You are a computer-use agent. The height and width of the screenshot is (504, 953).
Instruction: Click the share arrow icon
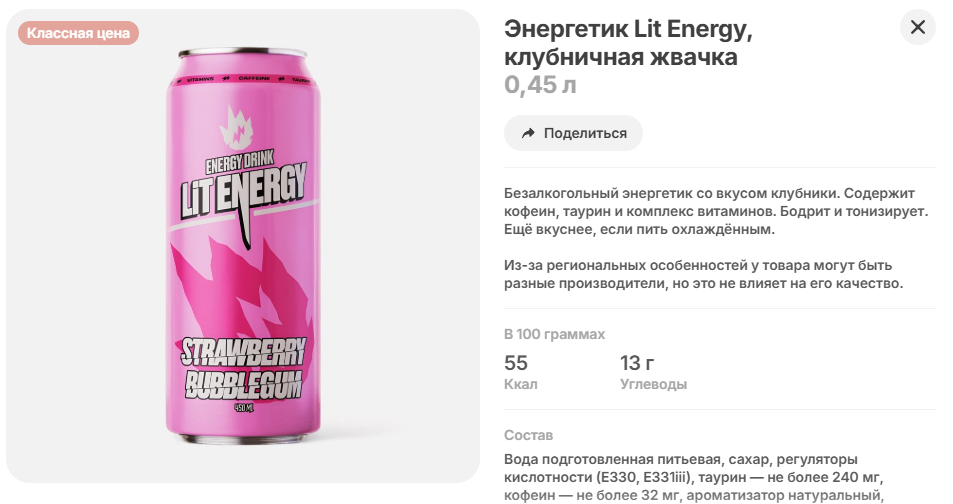point(528,133)
